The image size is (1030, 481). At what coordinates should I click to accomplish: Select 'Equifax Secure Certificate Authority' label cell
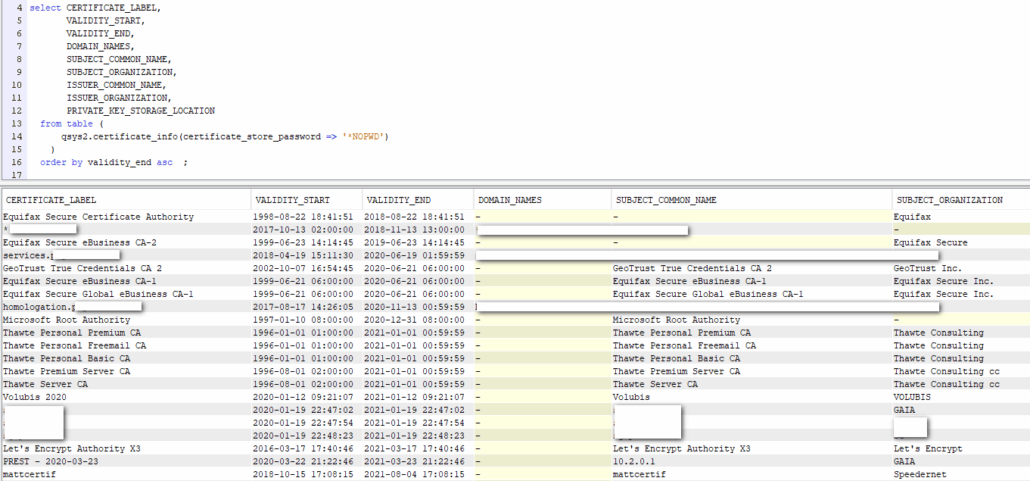pos(98,217)
